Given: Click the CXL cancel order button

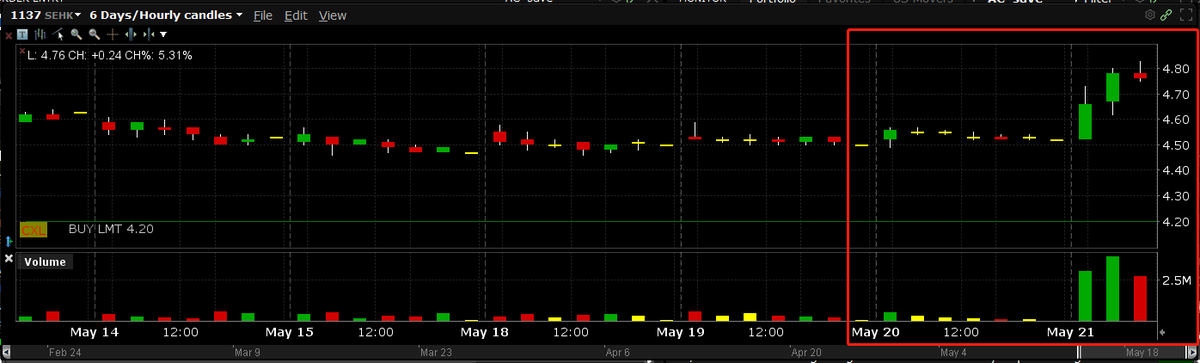Looking at the screenshot, I should [x=34, y=229].
